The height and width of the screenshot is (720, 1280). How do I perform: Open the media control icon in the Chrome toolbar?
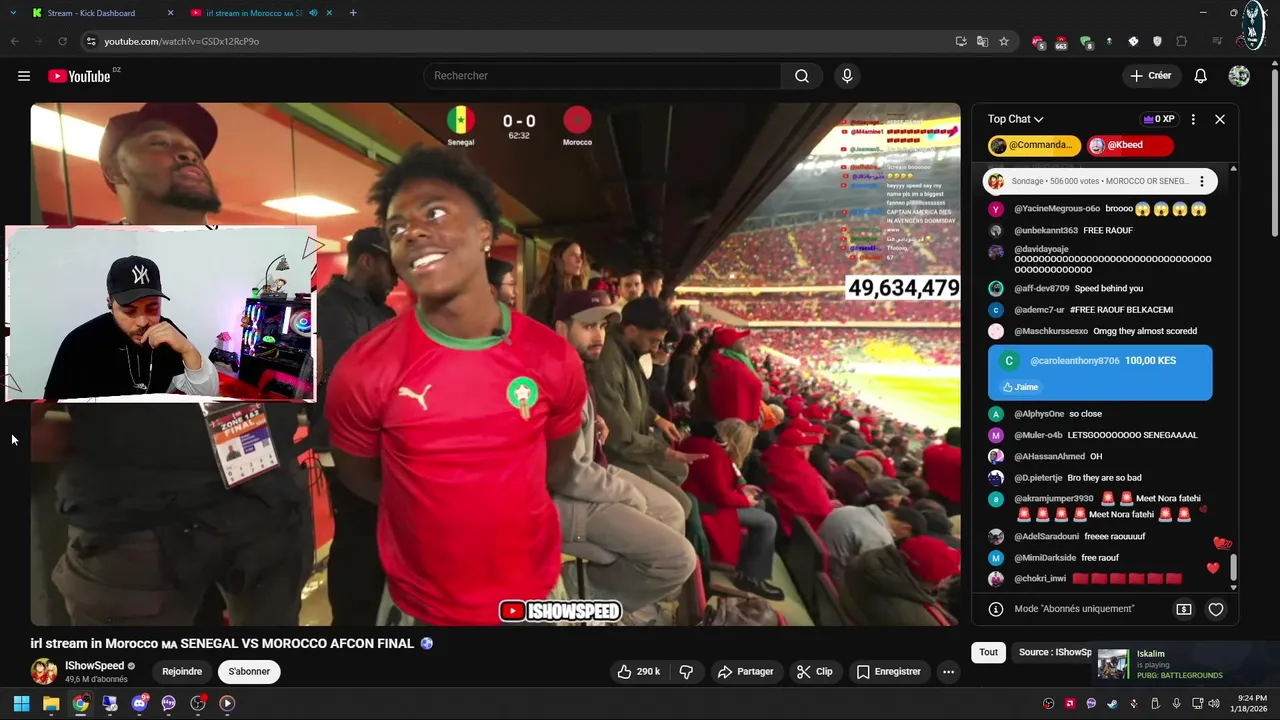(1217, 41)
